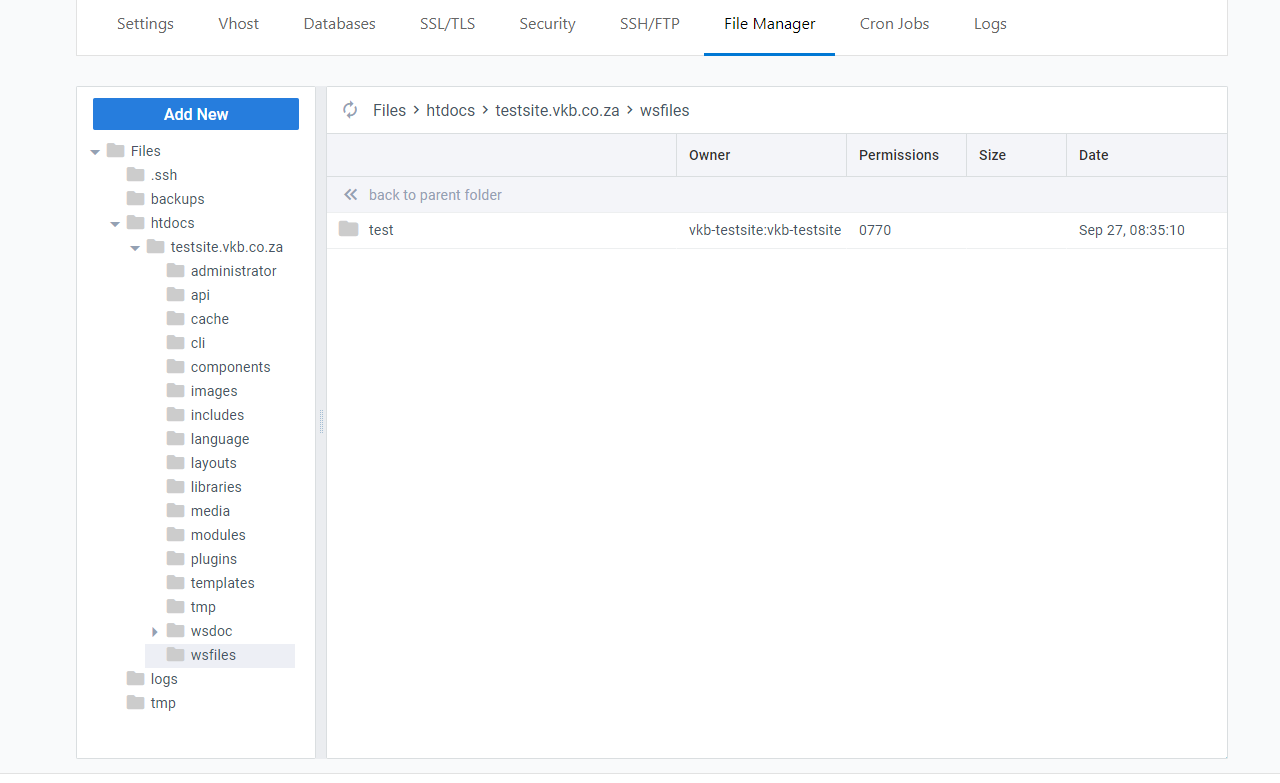The width and height of the screenshot is (1280, 783).
Task: Click the logs folder in the sidebar
Action: tap(162, 678)
